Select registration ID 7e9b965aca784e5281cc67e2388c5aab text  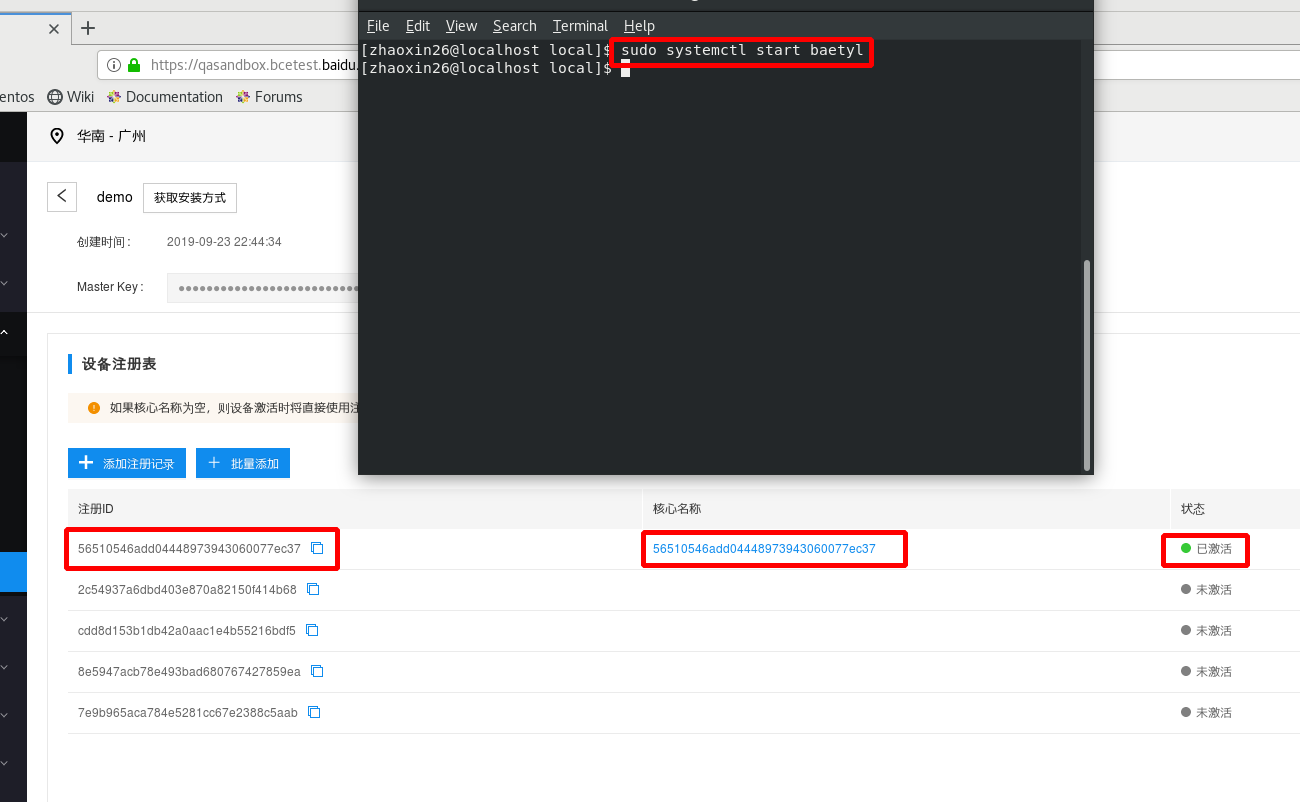tap(188, 713)
